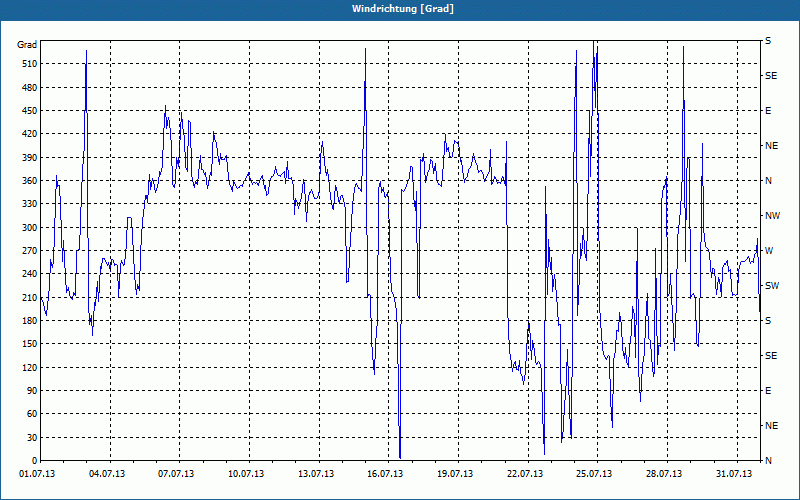800x500 pixels.
Task: Click the 0 value on the left axis
Action: tap(34, 461)
